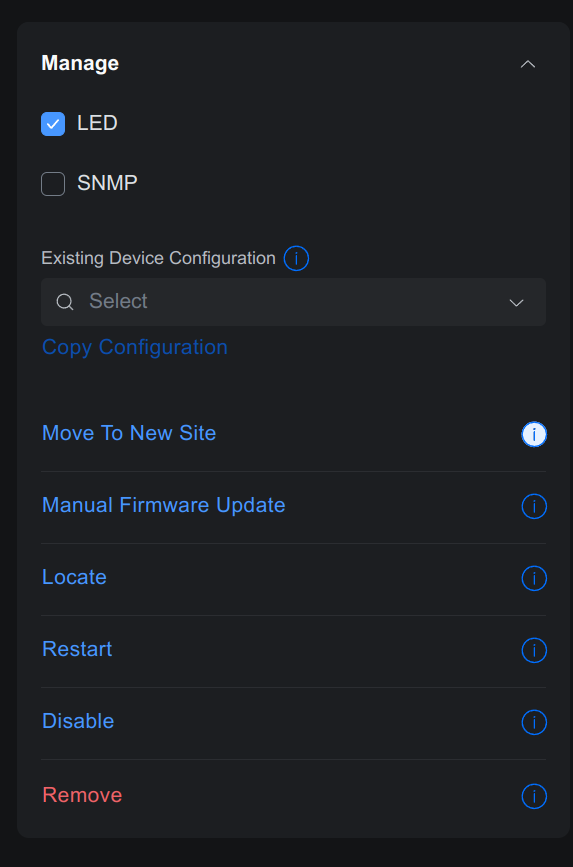Uncheck the LED checkbox
Screen dimensions: 573x867
tap(53, 124)
